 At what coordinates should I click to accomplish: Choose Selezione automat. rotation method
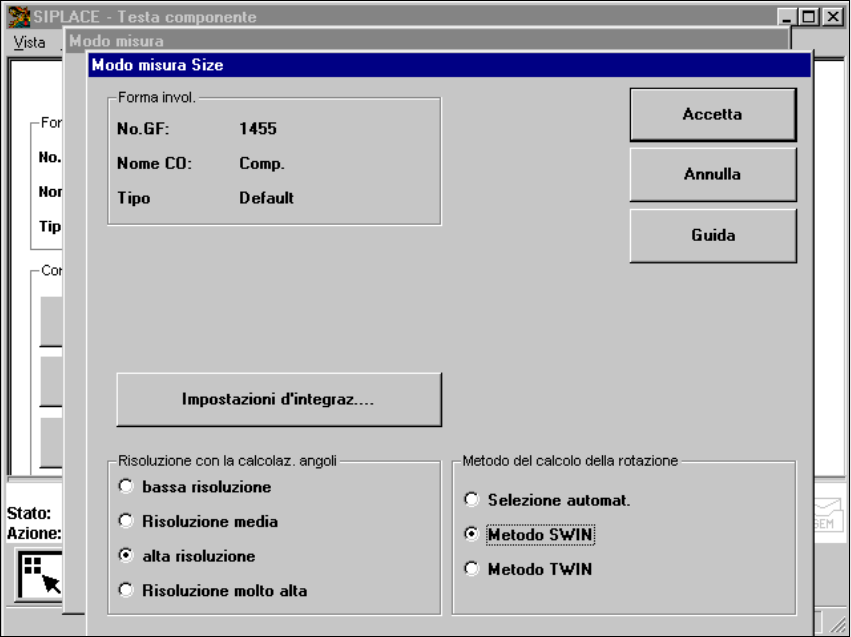coord(472,500)
